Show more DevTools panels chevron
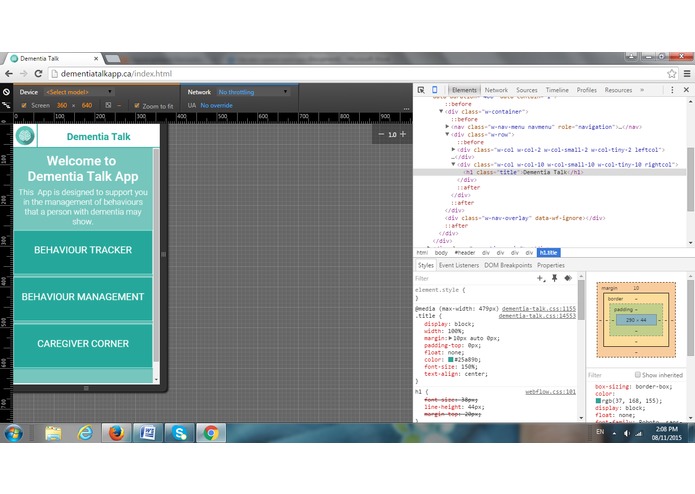The height and width of the screenshot is (494, 695). click(642, 90)
